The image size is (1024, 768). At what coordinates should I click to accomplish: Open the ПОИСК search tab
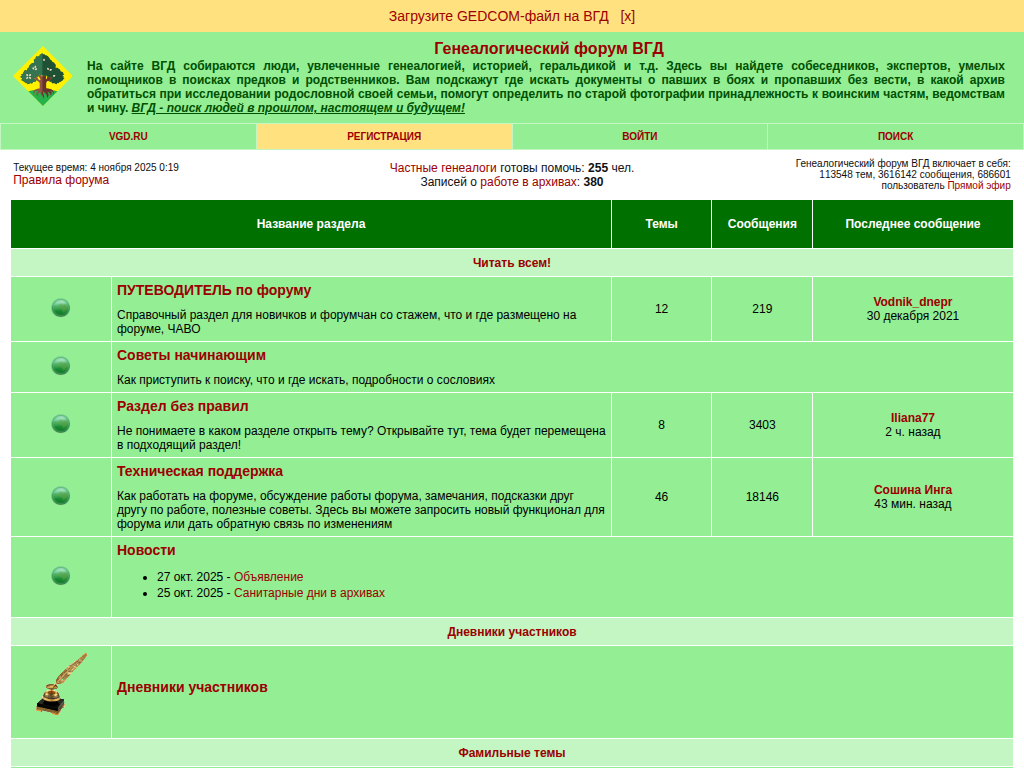[x=895, y=136]
